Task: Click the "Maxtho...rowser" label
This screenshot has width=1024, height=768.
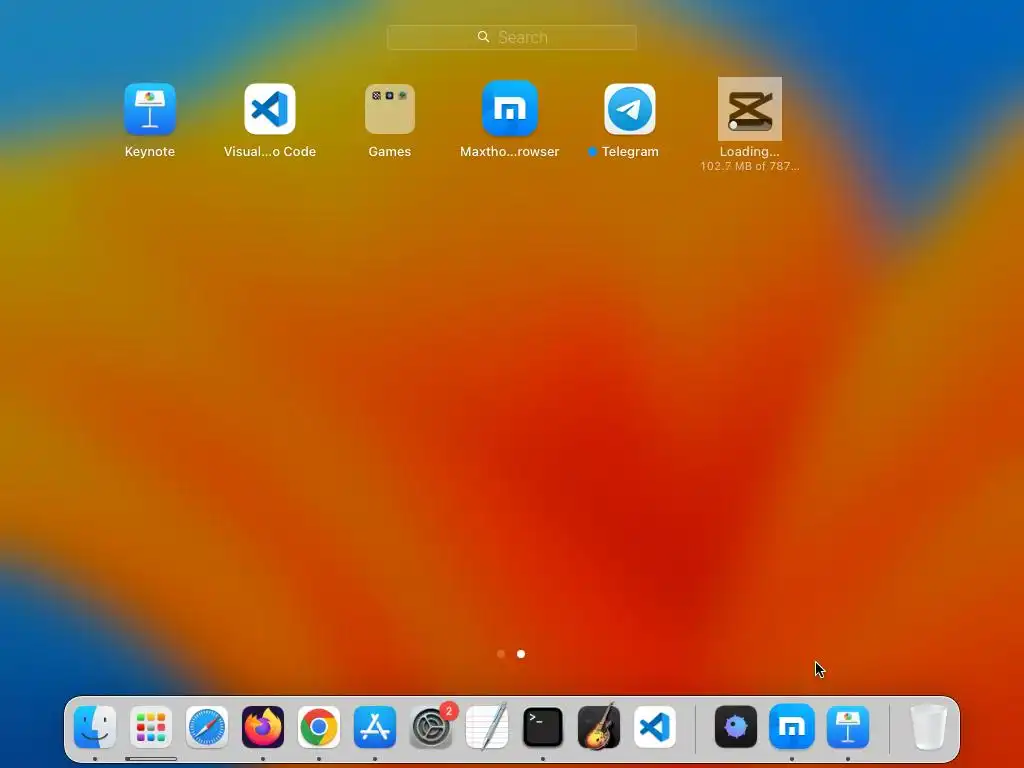Action: [x=510, y=152]
